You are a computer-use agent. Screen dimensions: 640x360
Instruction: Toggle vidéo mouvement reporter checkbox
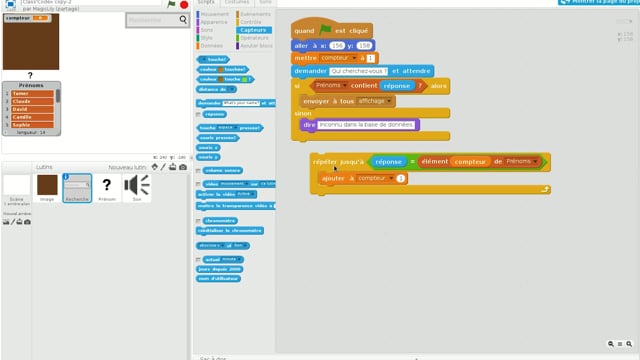pos(198,184)
